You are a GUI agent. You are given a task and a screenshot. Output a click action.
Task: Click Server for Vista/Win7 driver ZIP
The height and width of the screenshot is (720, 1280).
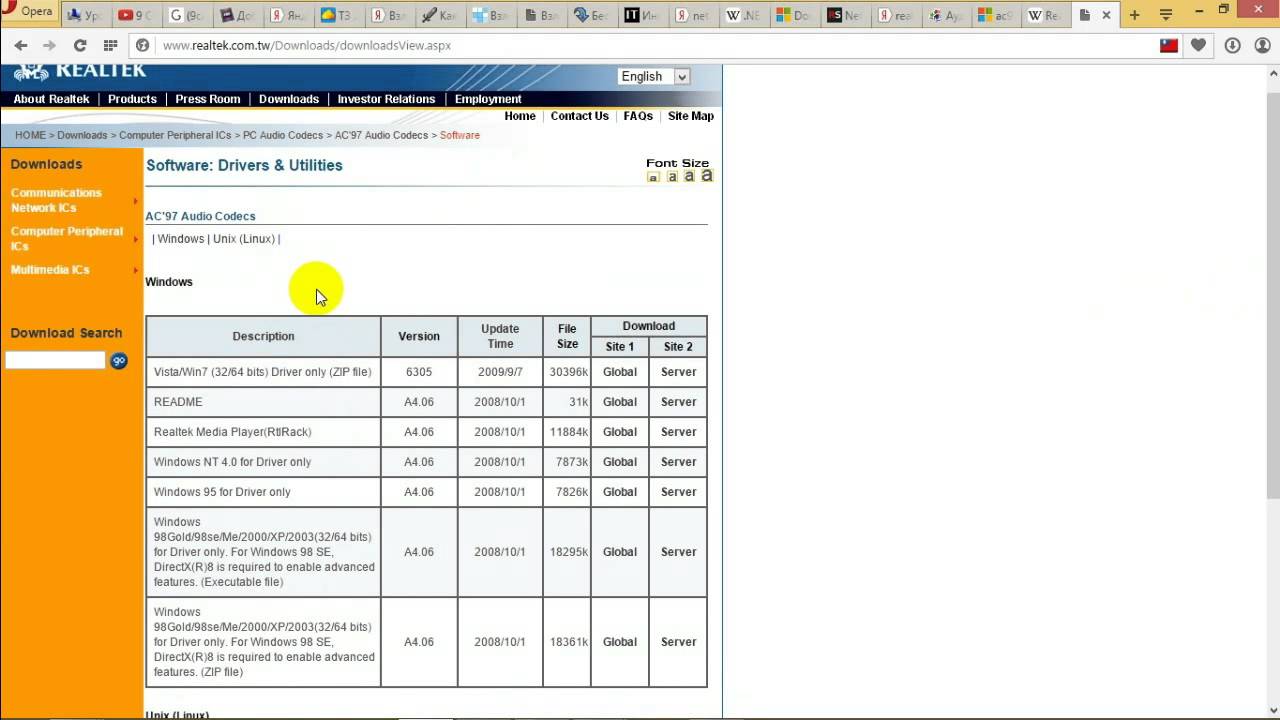678,372
